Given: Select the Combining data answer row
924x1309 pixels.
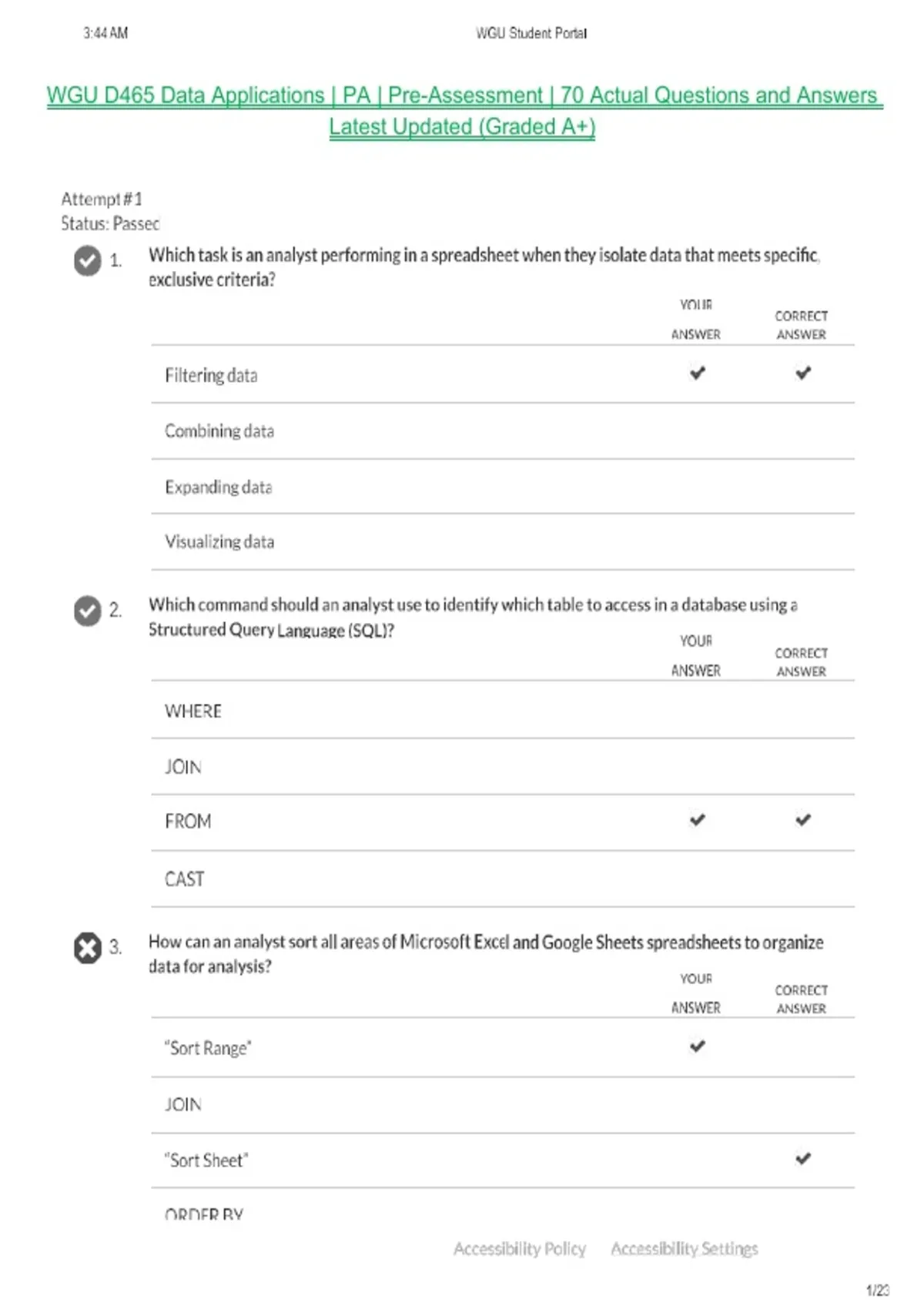Looking at the screenshot, I should (x=503, y=431).
